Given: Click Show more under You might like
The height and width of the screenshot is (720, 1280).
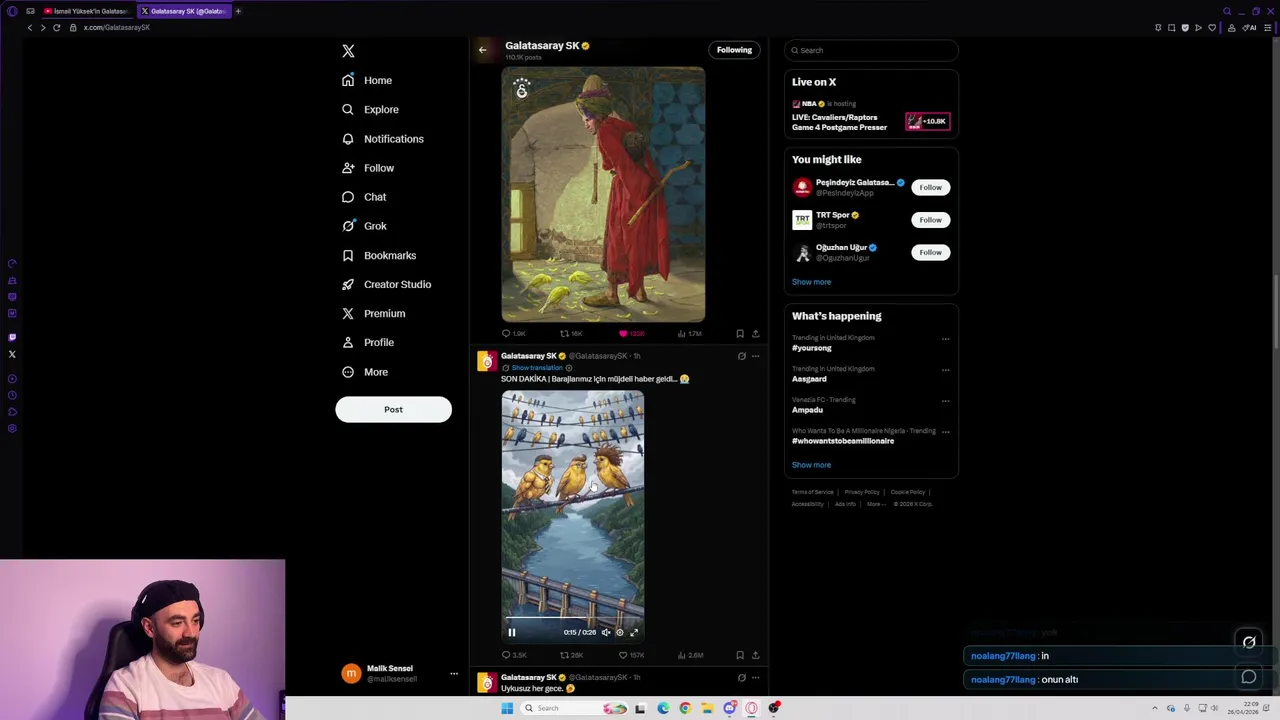Looking at the screenshot, I should [x=811, y=282].
